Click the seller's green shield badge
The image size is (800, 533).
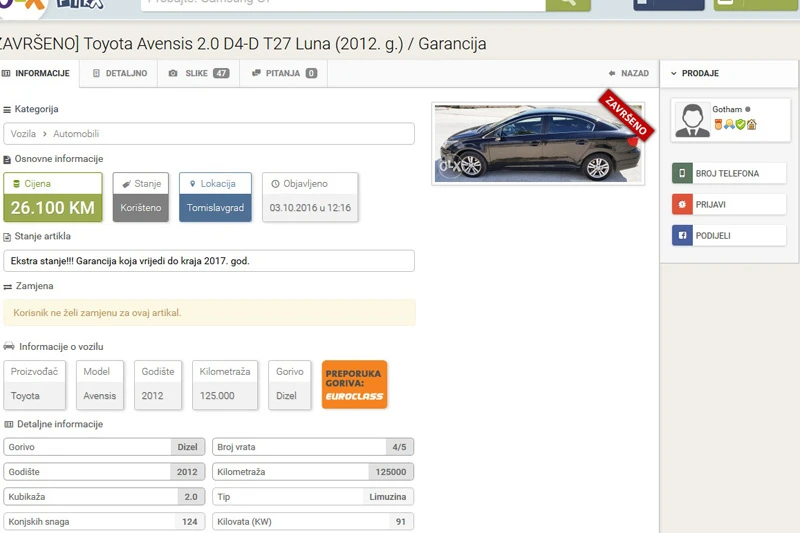tap(740, 124)
